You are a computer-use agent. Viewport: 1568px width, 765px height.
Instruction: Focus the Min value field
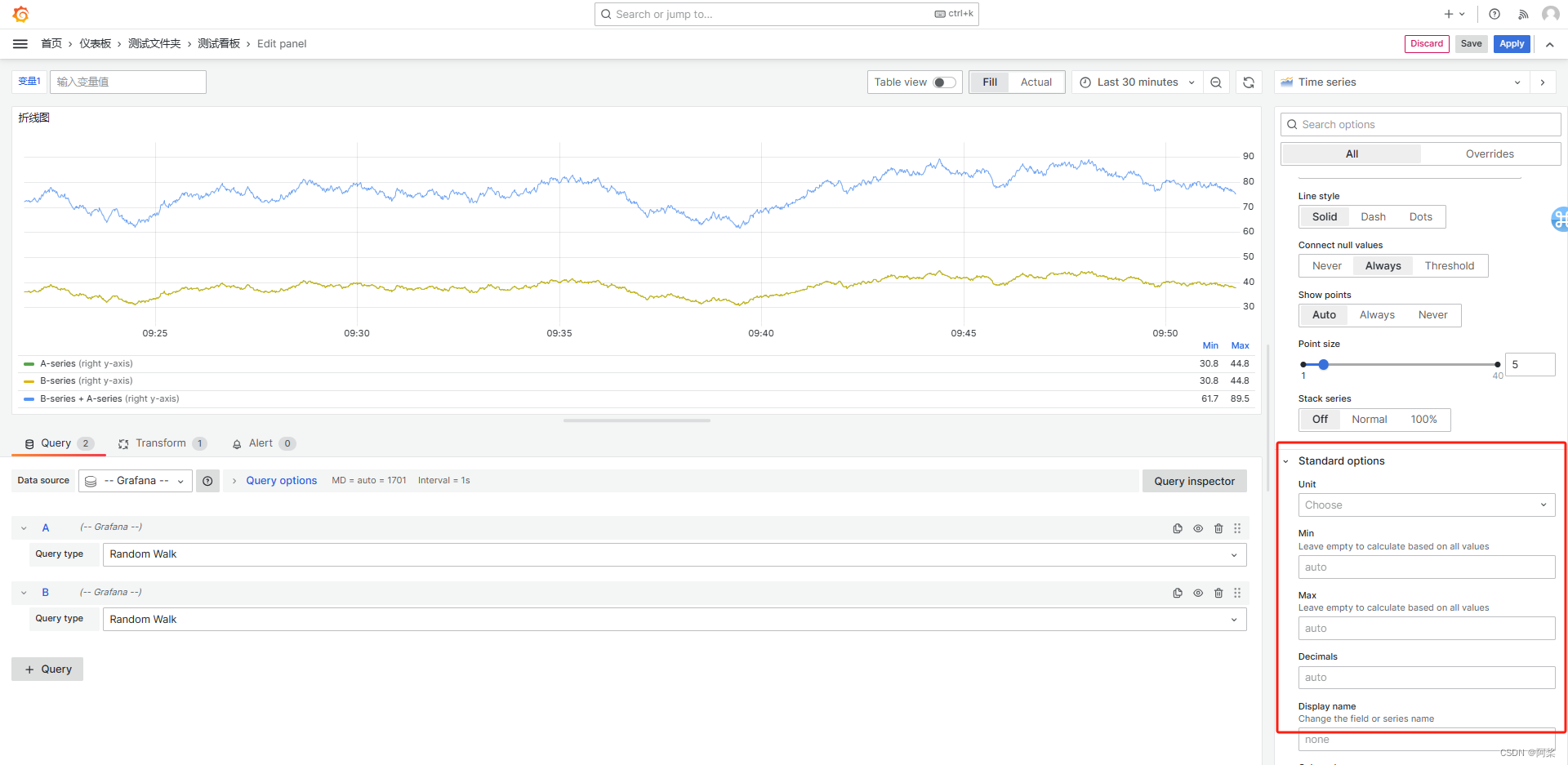pos(1427,567)
